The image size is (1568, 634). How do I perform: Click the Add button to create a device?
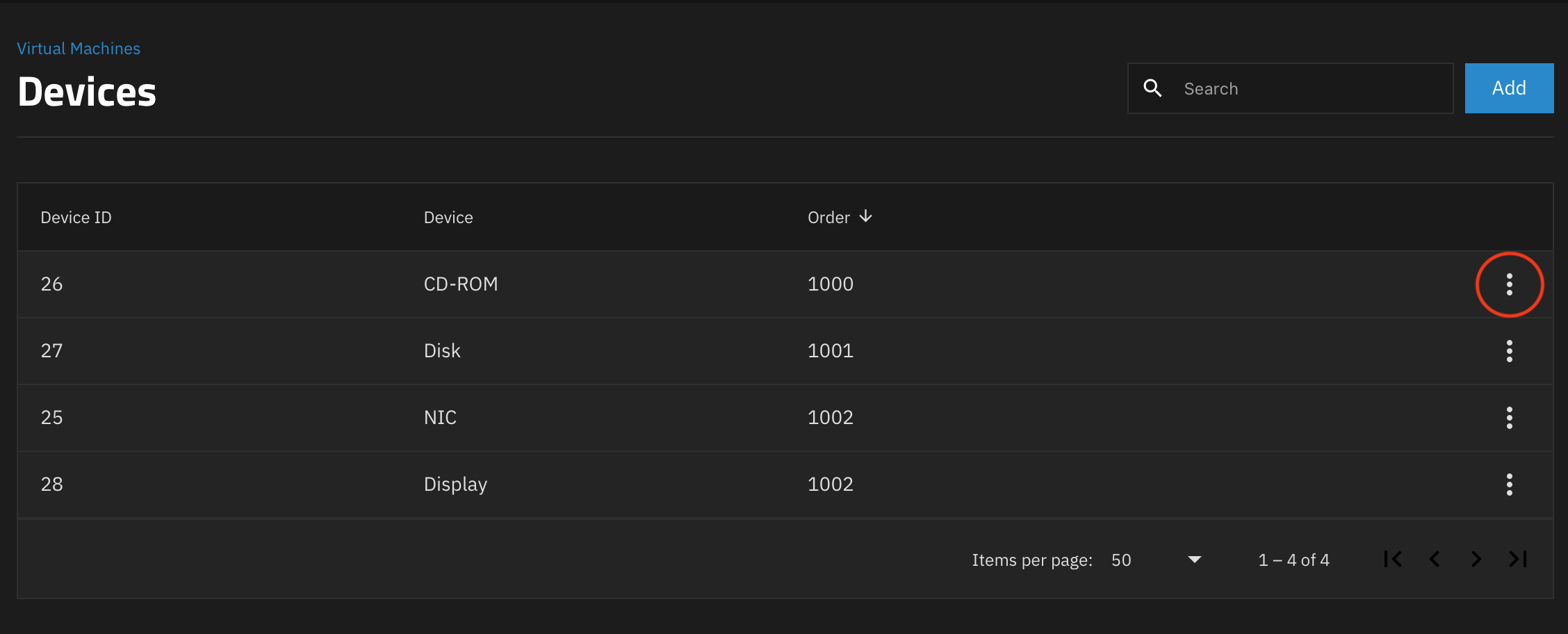pos(1509,88)
